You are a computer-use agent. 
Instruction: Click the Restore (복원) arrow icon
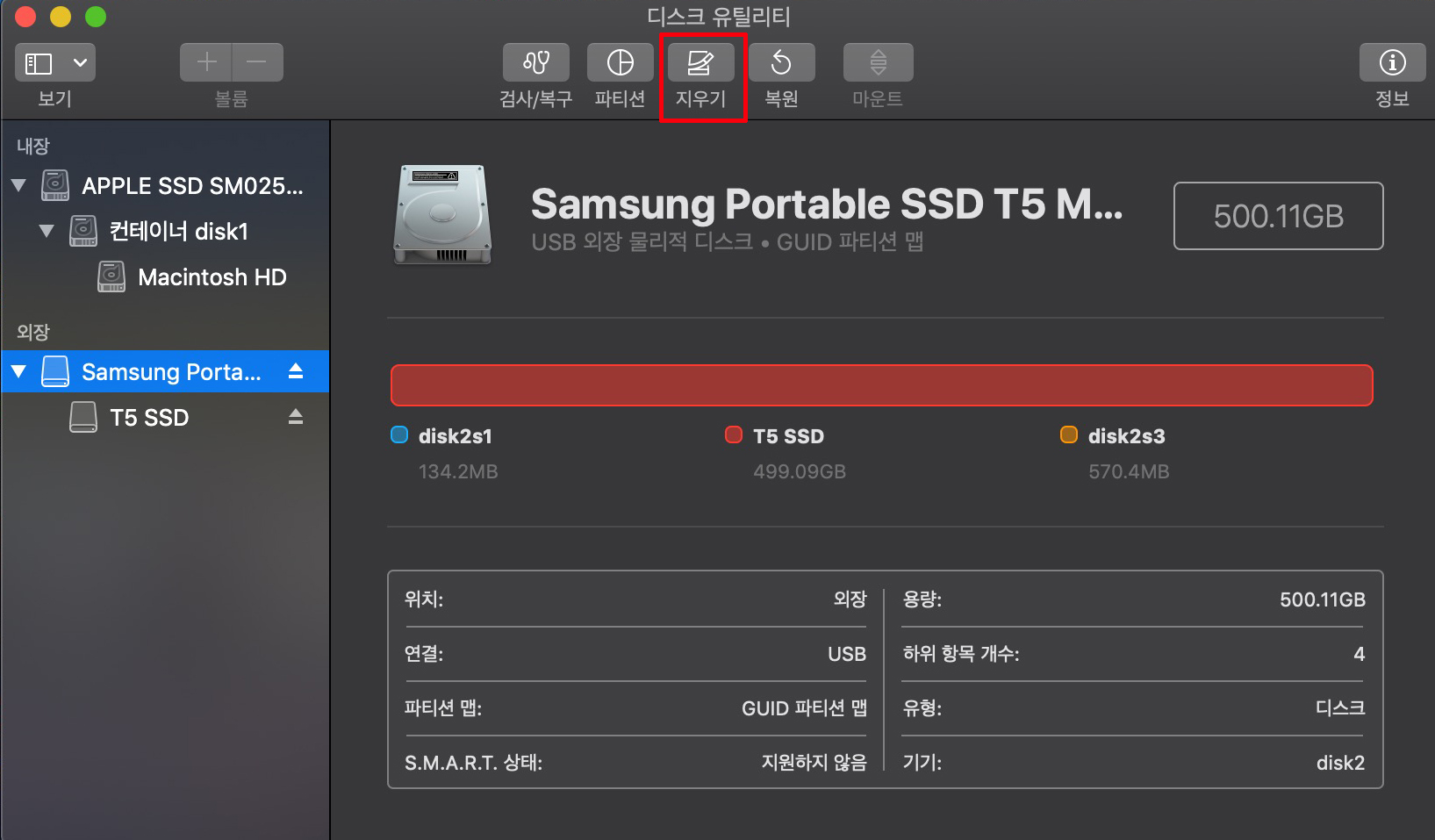[x=782, y=62]
